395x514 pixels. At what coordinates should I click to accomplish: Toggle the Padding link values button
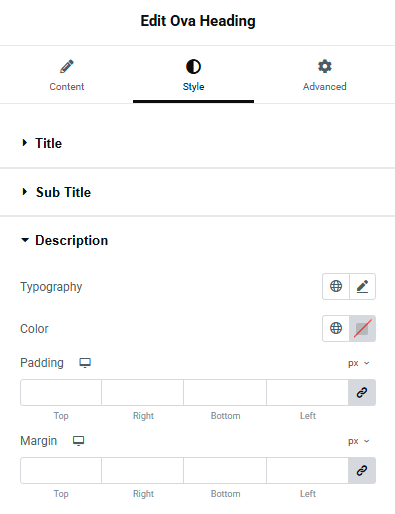[362, 392]
